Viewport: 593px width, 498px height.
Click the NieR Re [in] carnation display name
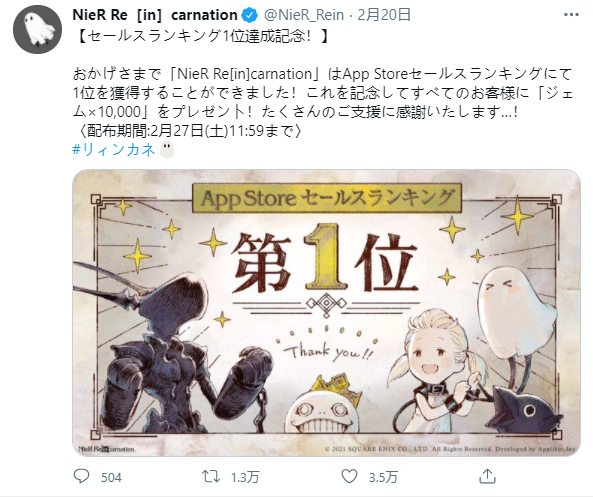[x=155, y=15]
